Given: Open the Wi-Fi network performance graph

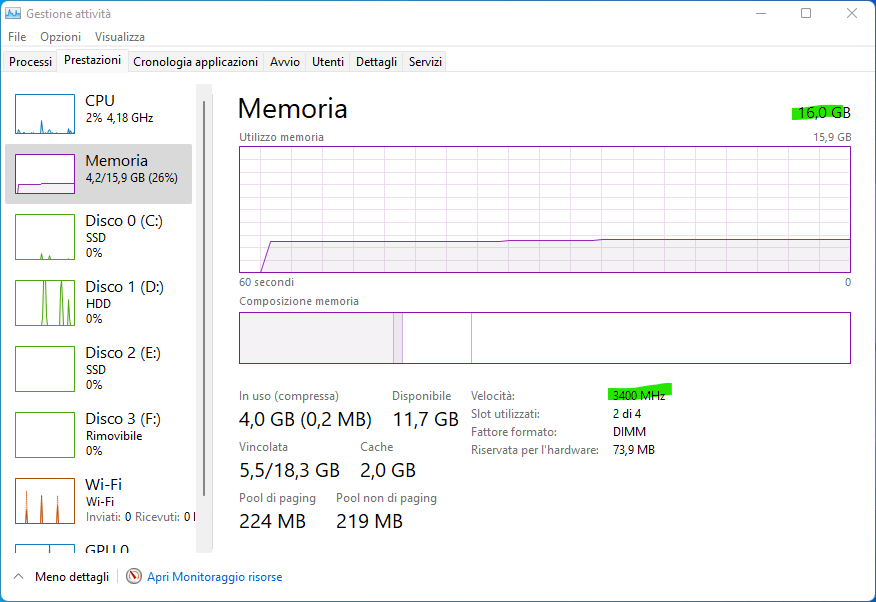Looking at the screenshot, I should (45, 500).
